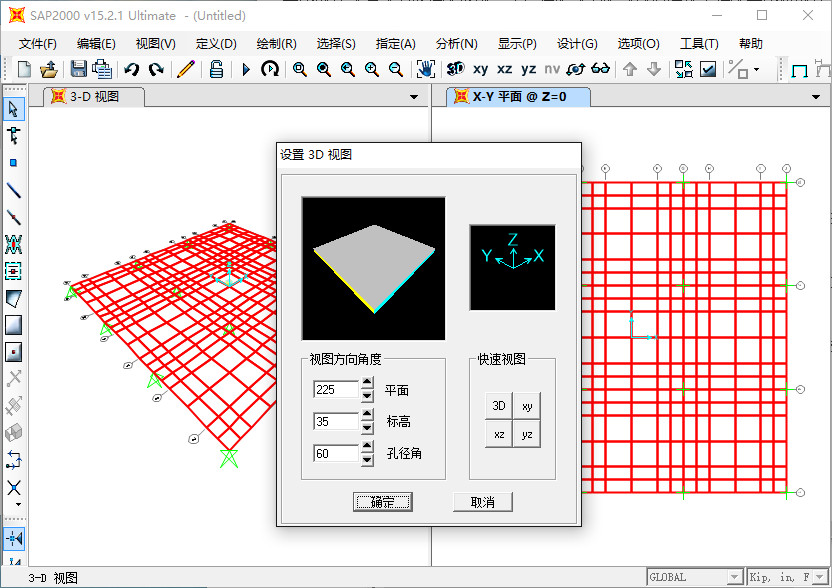
Task: Switch to xz view in toolbar
Action: tap(504, 69)
